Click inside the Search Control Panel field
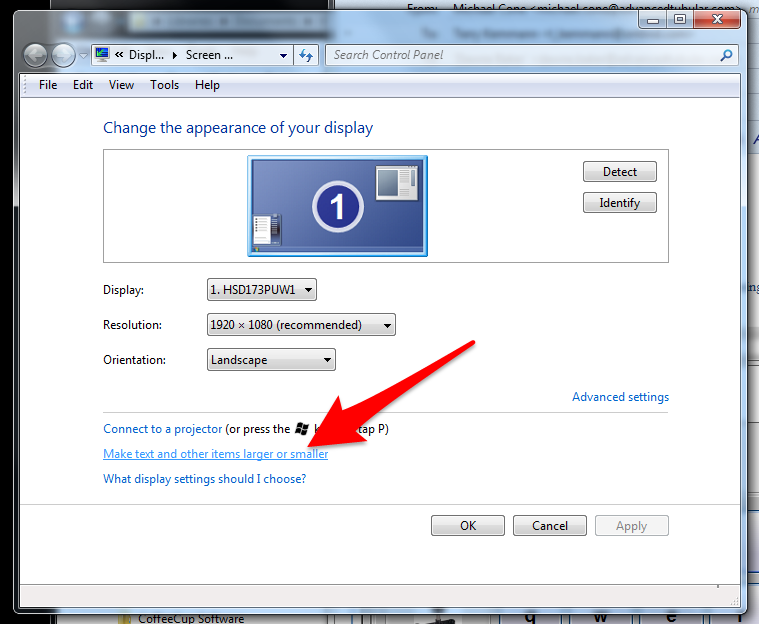This screenshot has width=759, height=624. pos(520,55)
